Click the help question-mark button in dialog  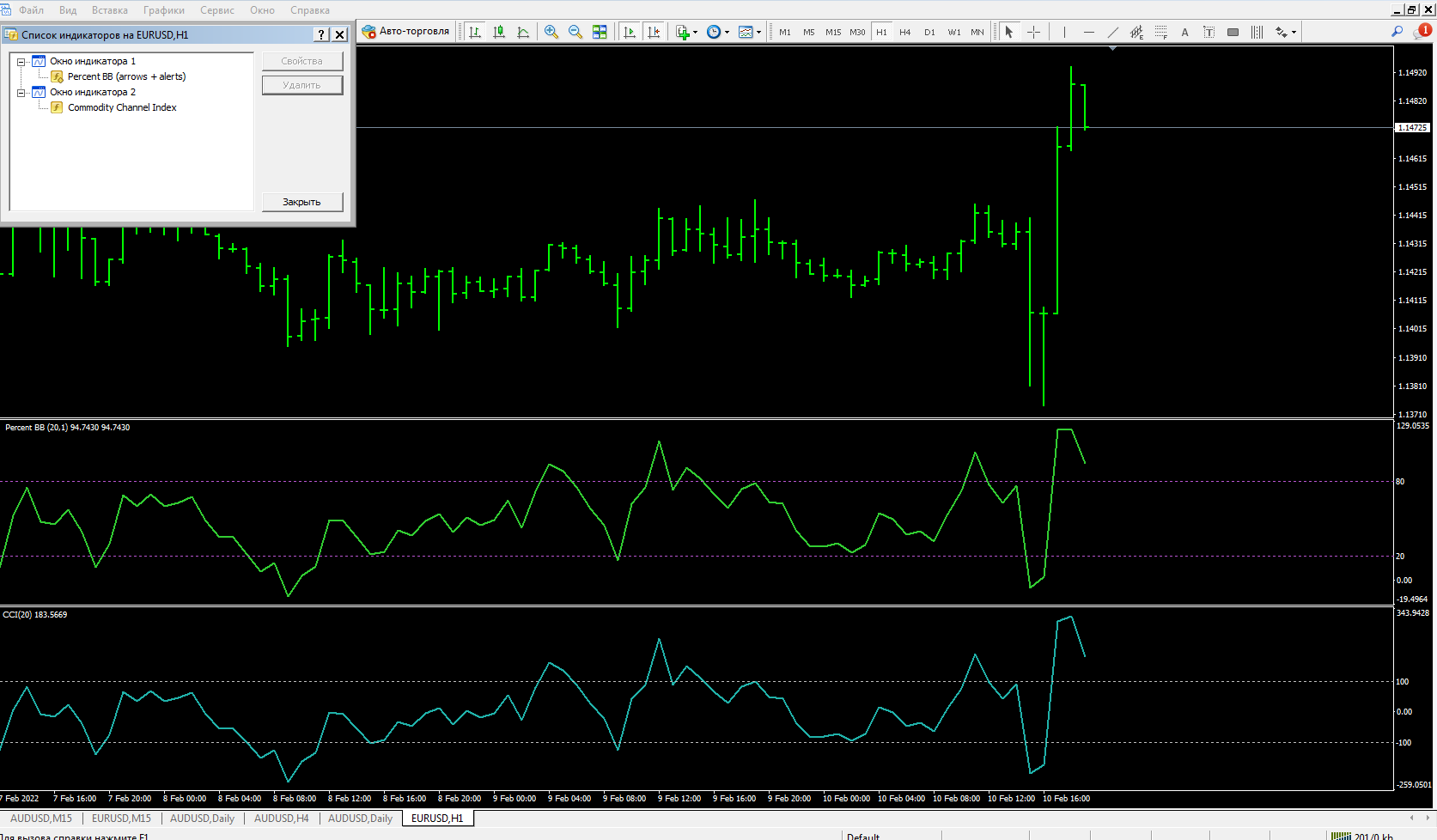pyautogui.click(x=322, y=34)
